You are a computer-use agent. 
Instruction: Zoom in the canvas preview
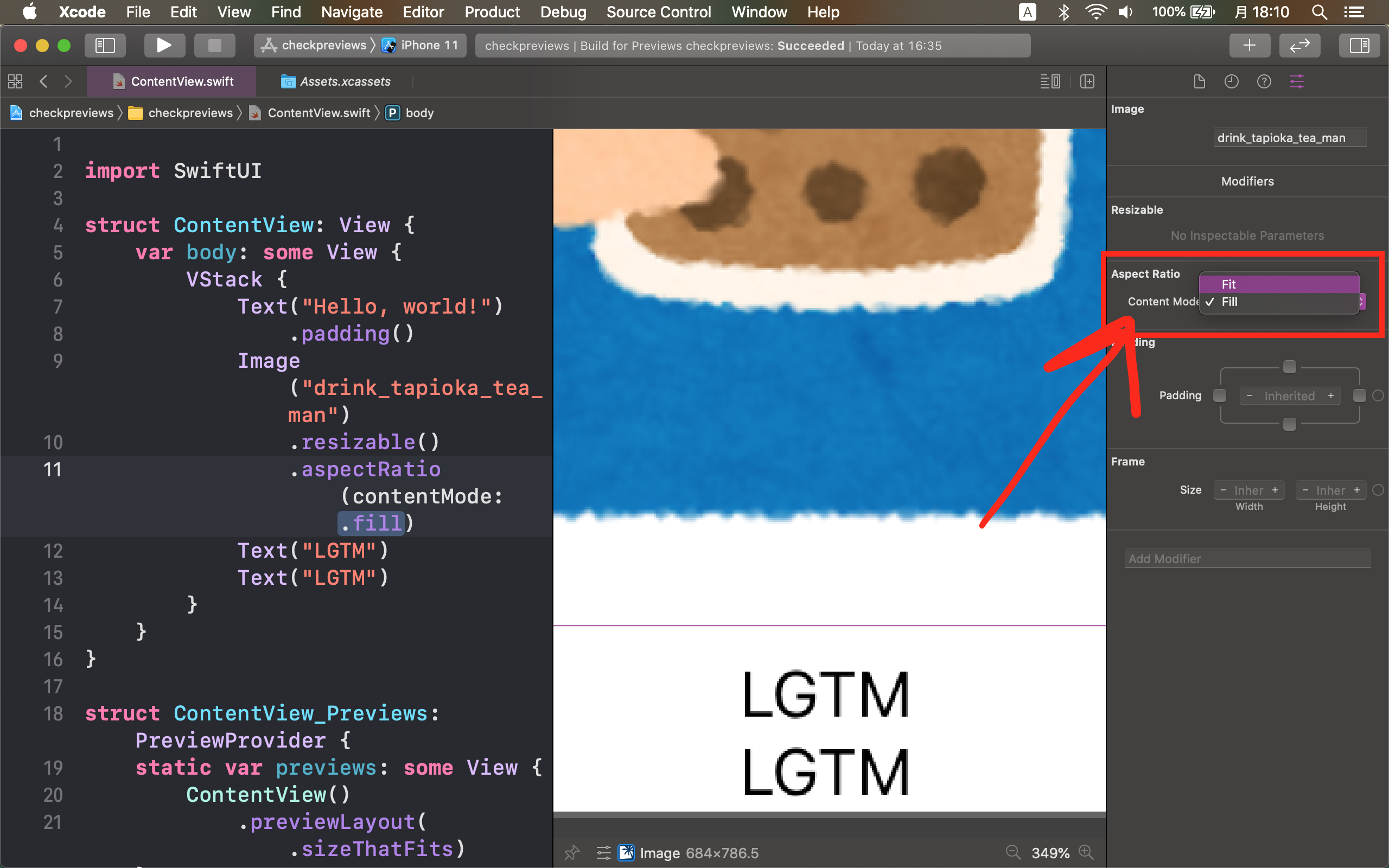tap(1086, 852)
